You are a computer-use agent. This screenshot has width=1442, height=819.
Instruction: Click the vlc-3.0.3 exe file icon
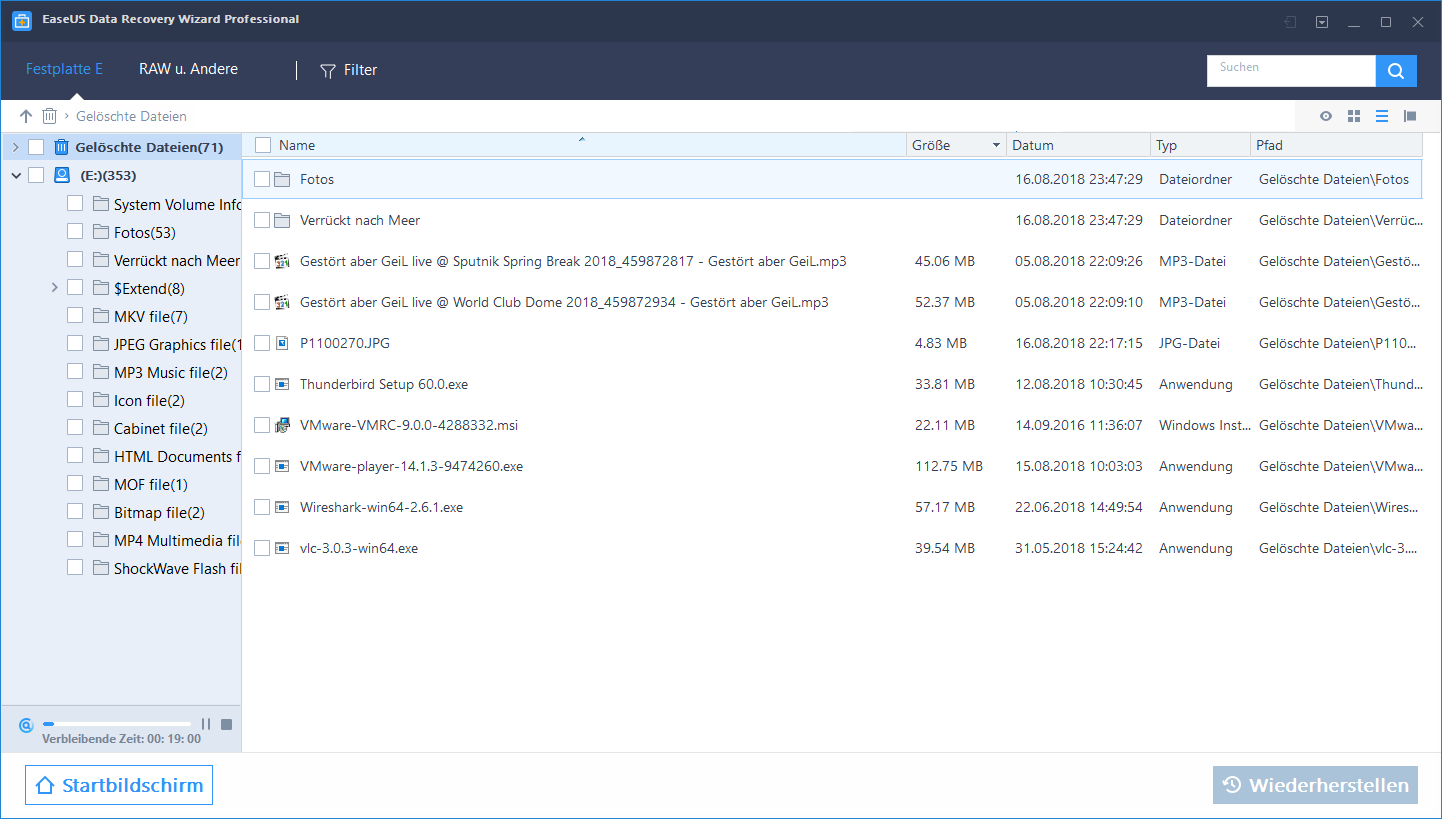tap(282, 548)
